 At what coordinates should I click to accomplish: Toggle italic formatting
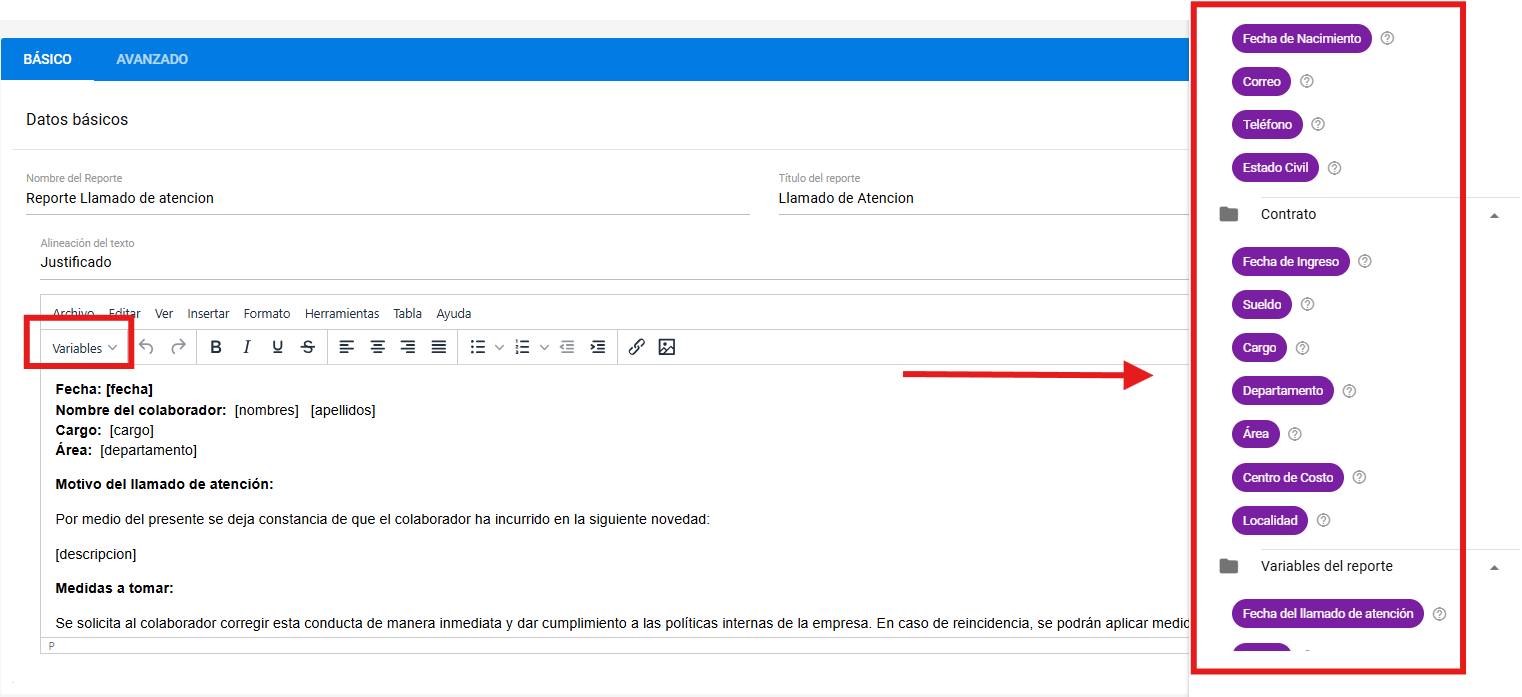click(x=247, y=347)
